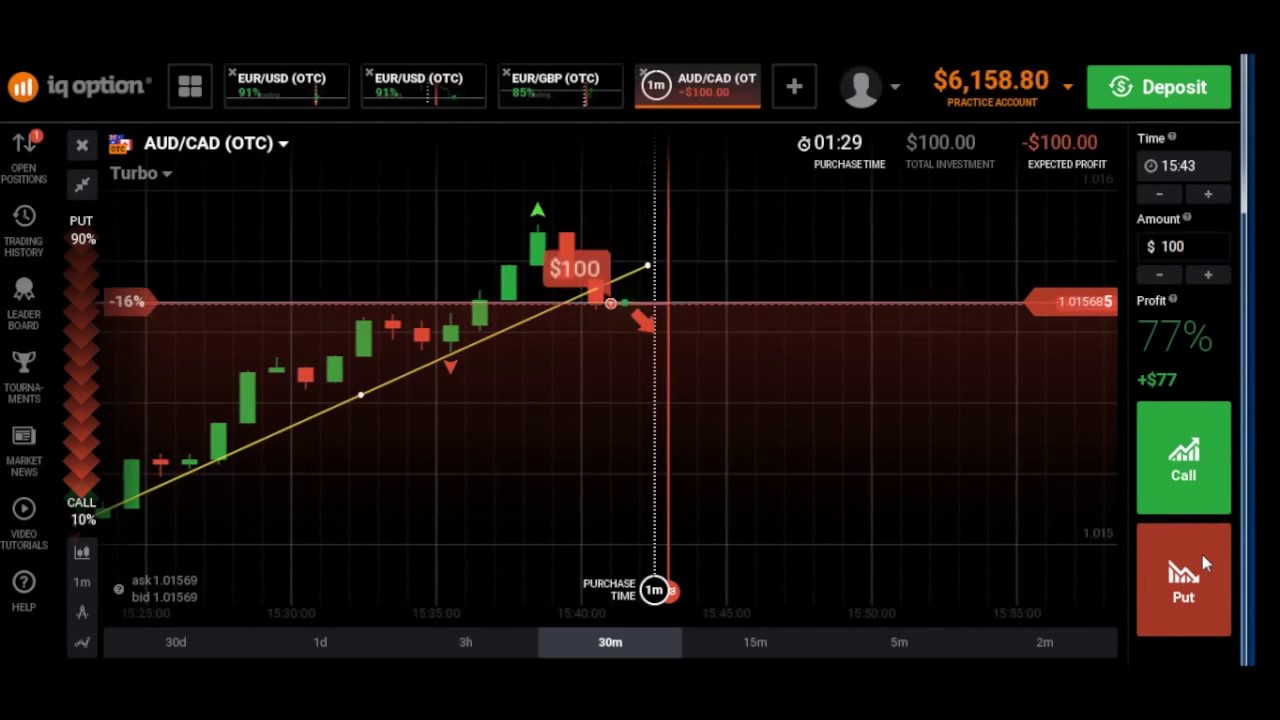Switch to first EUR/USD (OTC) 91% tab

(287, 87)
